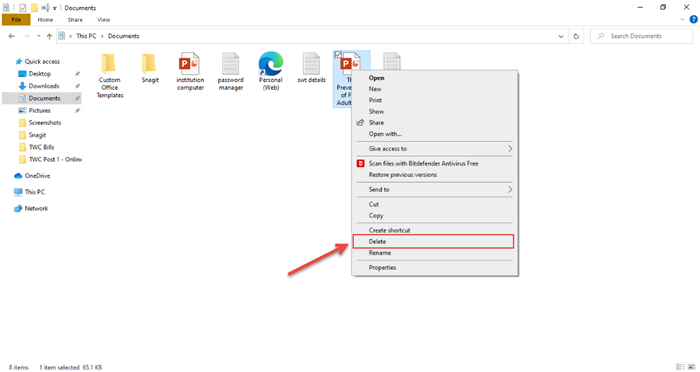
Task: Choose Properties from the context menu
Action: click(435, 268)
